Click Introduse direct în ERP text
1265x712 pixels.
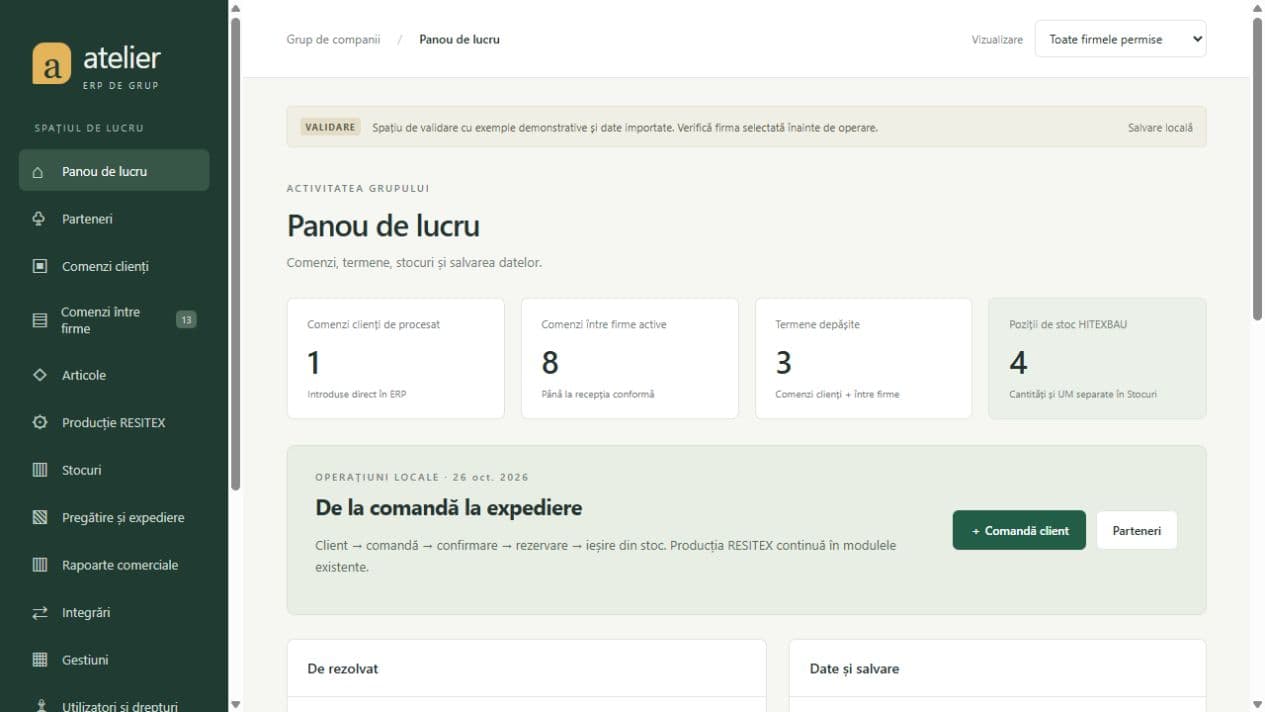[x=357, y=394]
